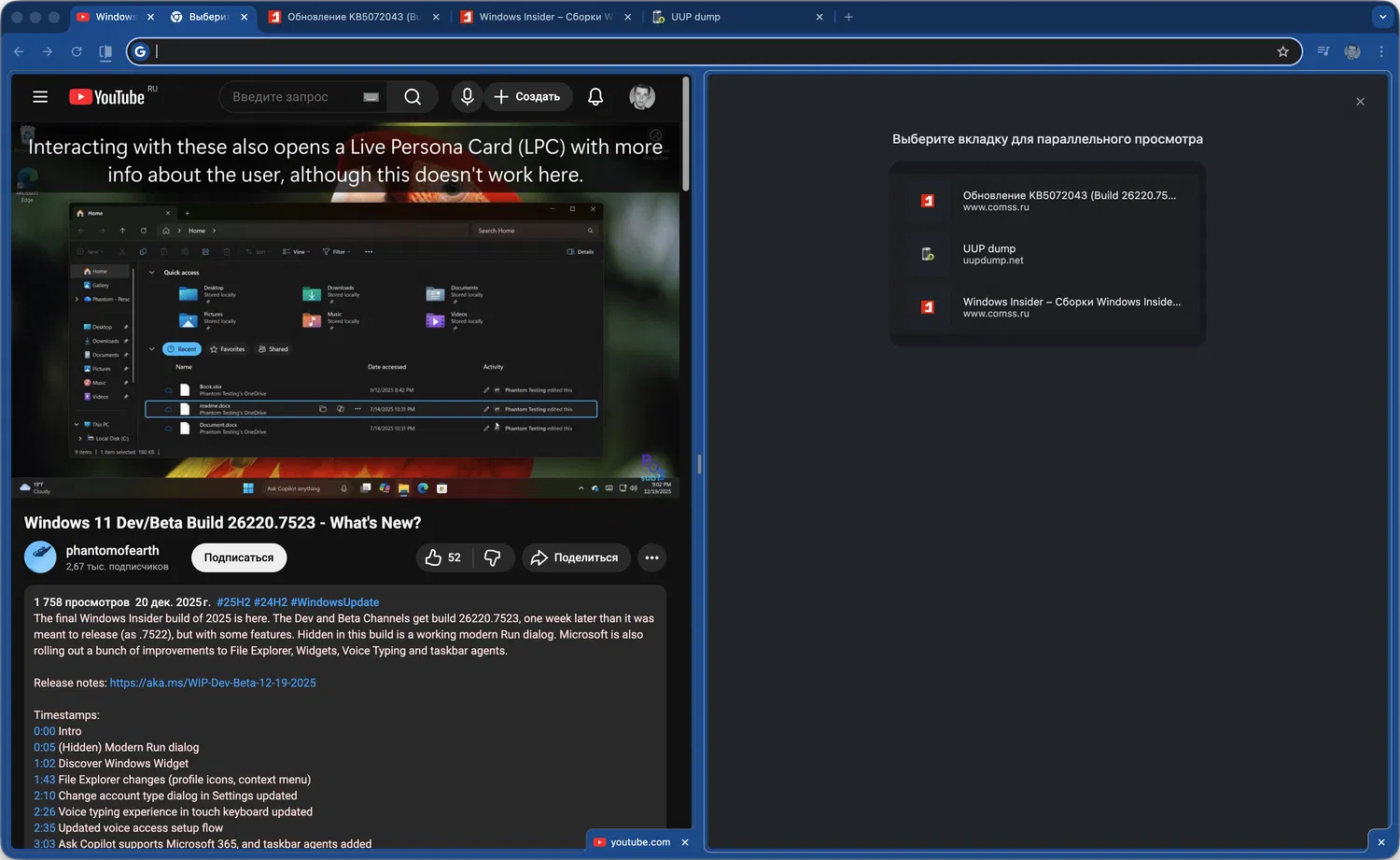
Task: Open the YouTube guide hamburger menu
Action: 40,97
